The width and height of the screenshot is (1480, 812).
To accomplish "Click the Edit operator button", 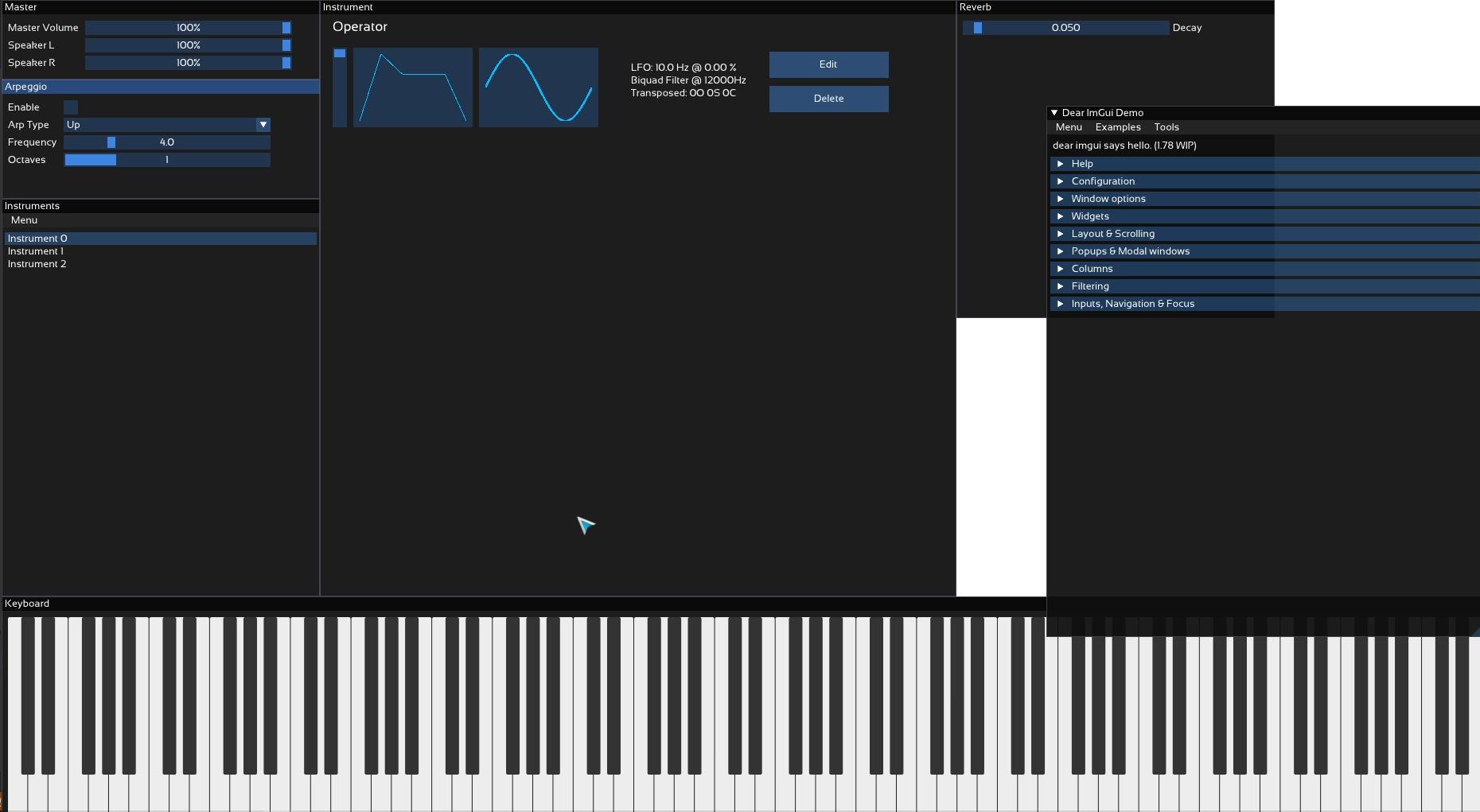I will coord(828,64).
